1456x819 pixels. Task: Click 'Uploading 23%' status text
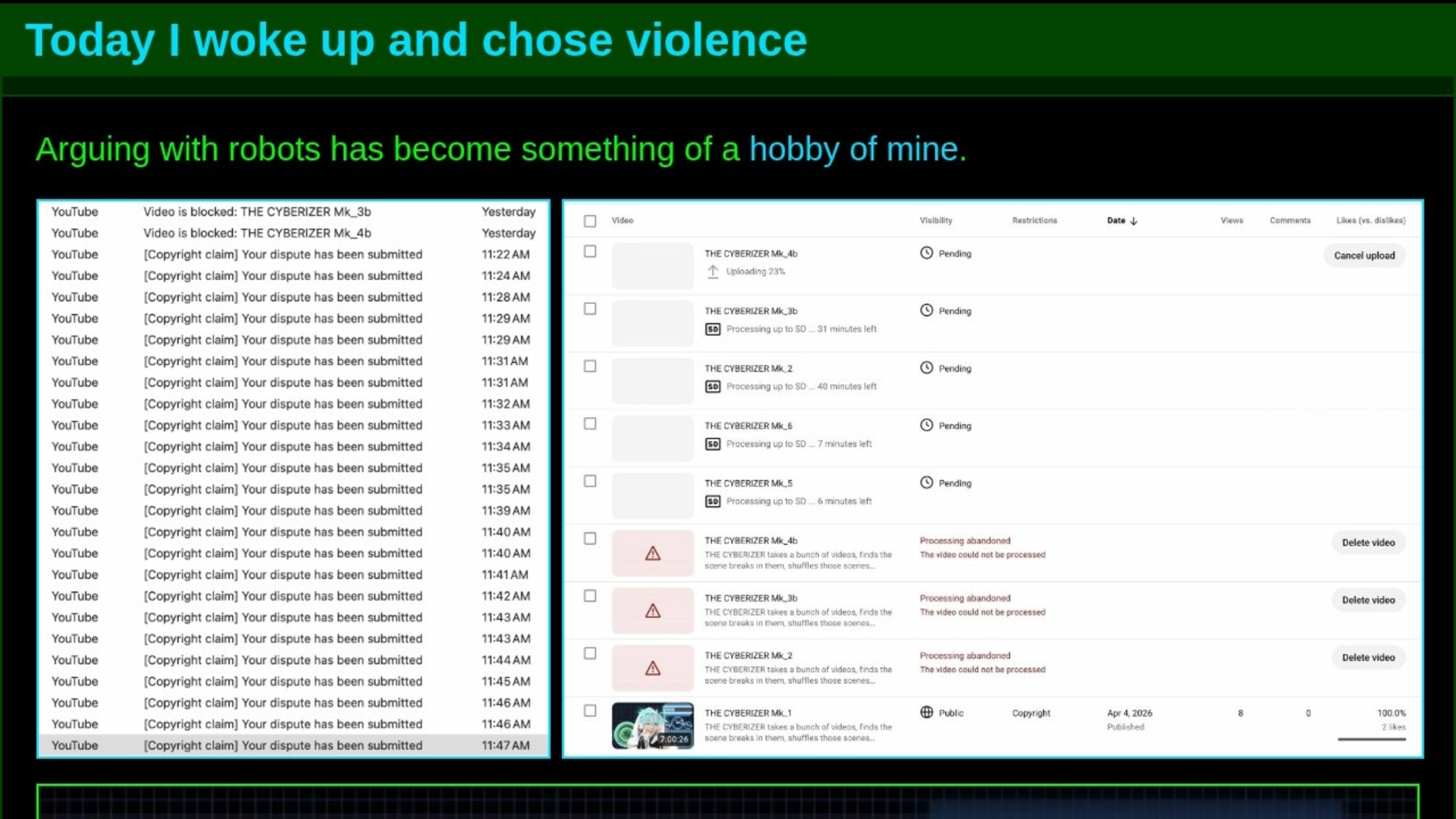click(x=755, y=271)
